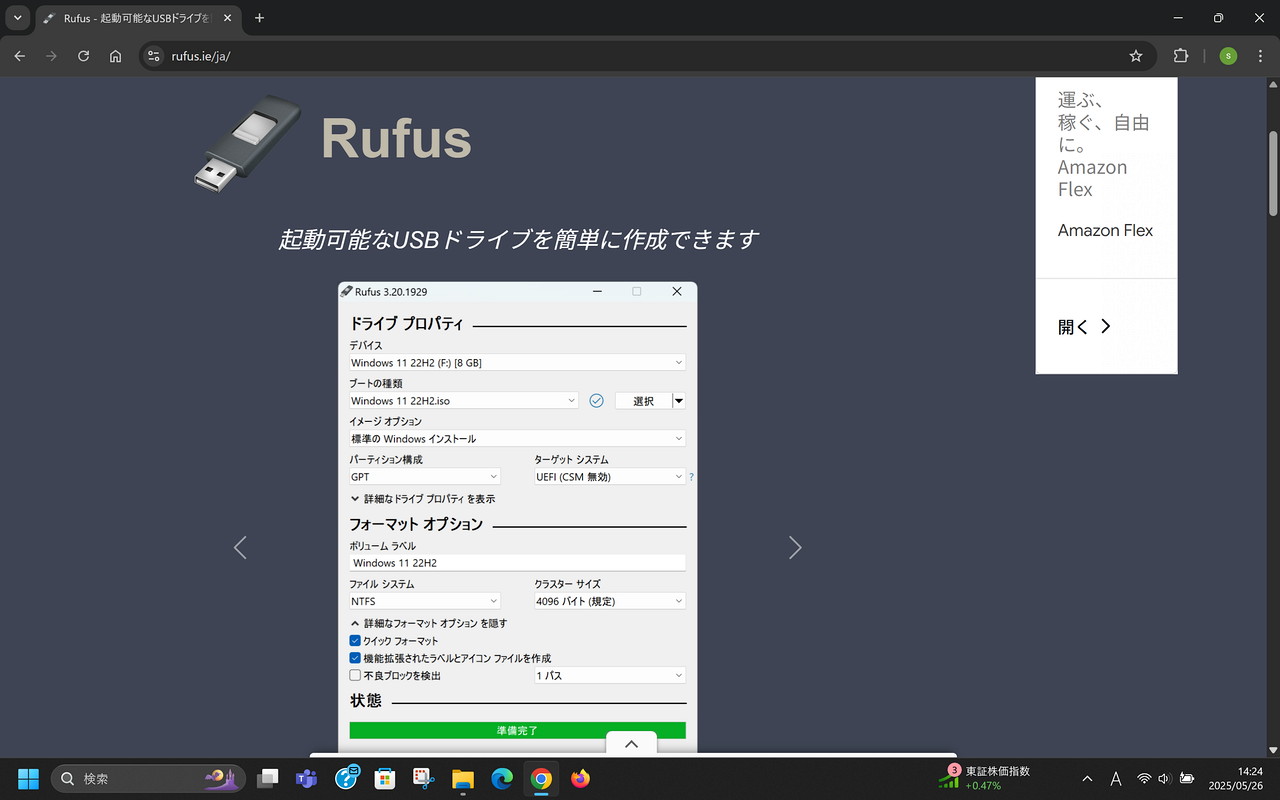Open Firefox from taskbar
Viewport: 1280px width, 800px height.
[580, 778]
